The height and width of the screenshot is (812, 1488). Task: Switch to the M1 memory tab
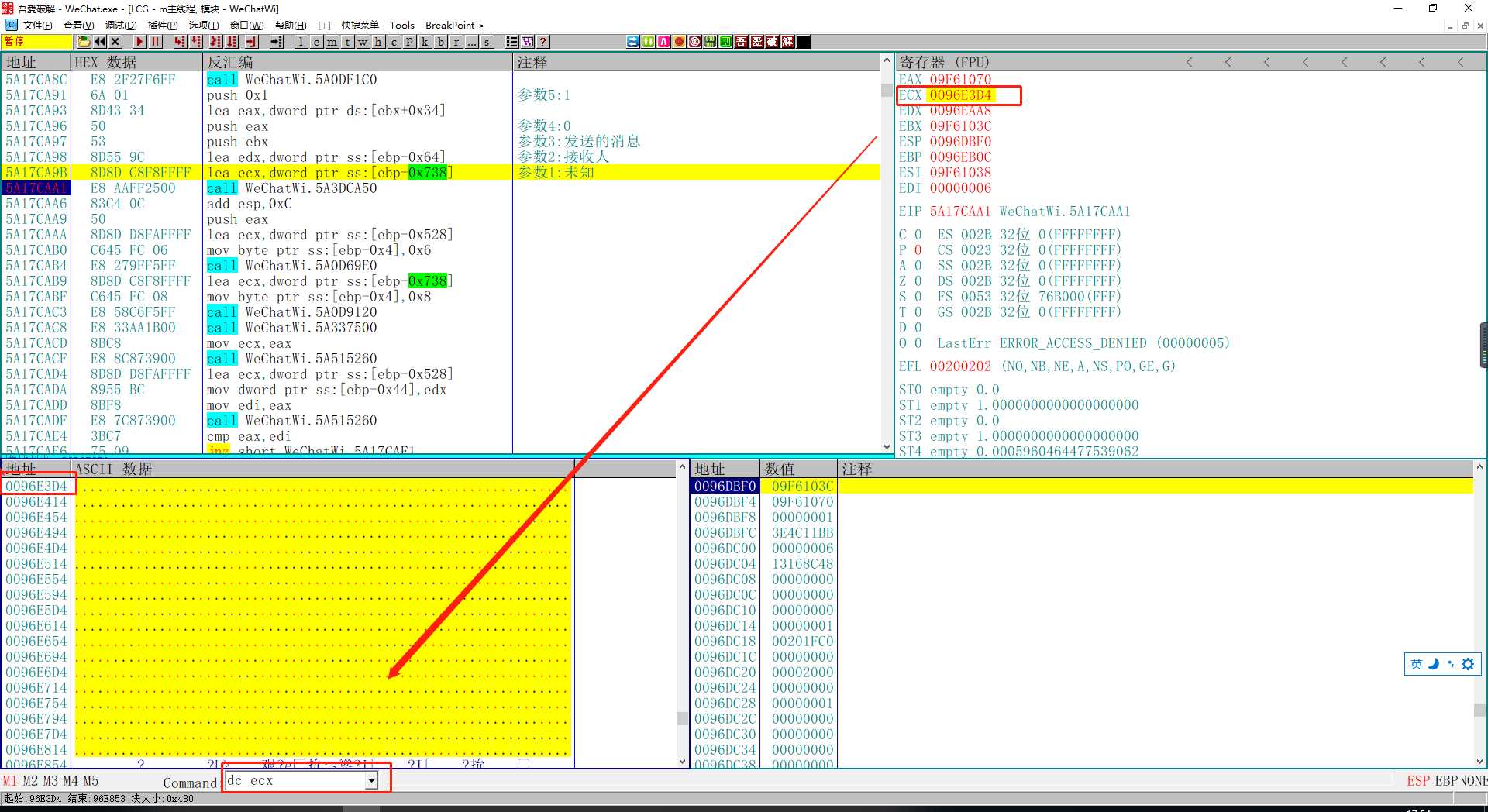click(x=9, y=781)
